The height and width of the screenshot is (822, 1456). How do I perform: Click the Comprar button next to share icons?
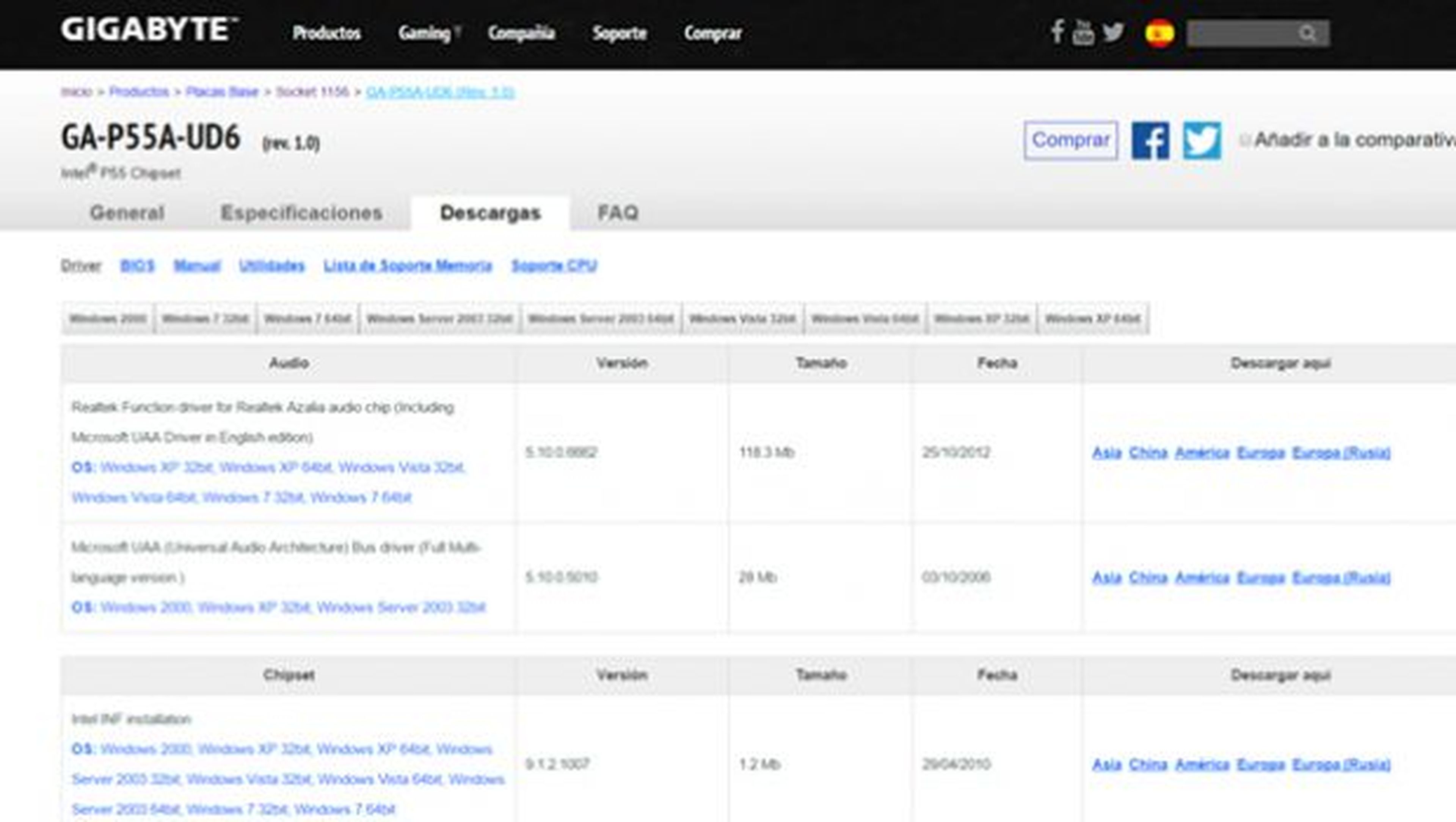(1070, 140)
